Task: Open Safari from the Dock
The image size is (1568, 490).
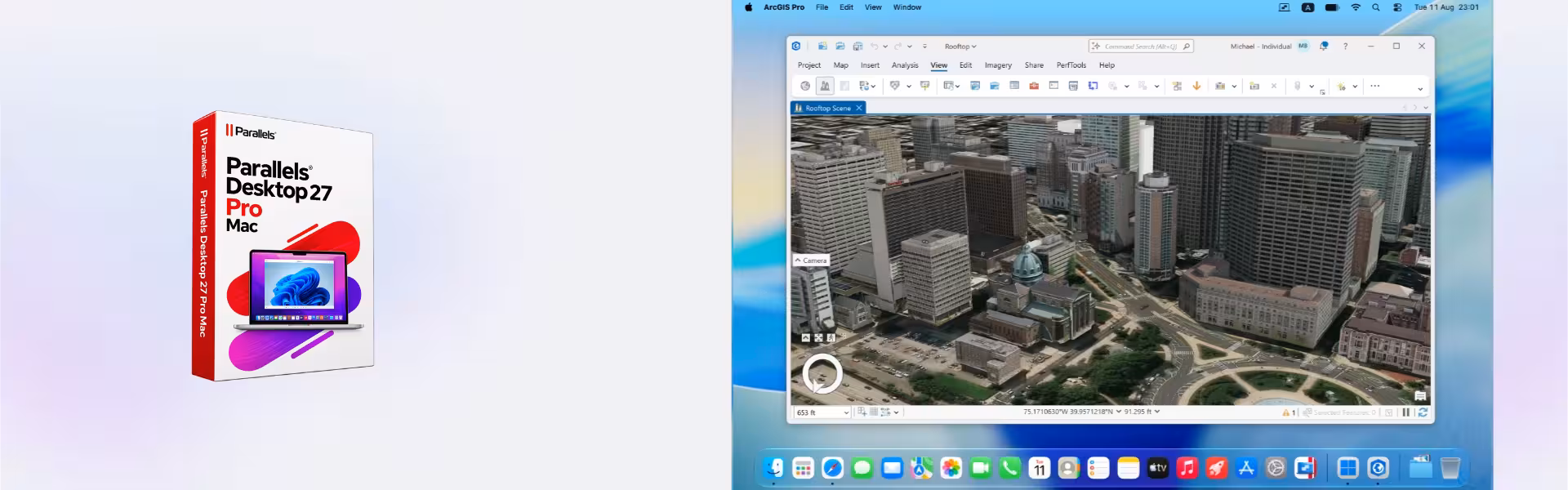Action: pos(833,468)
